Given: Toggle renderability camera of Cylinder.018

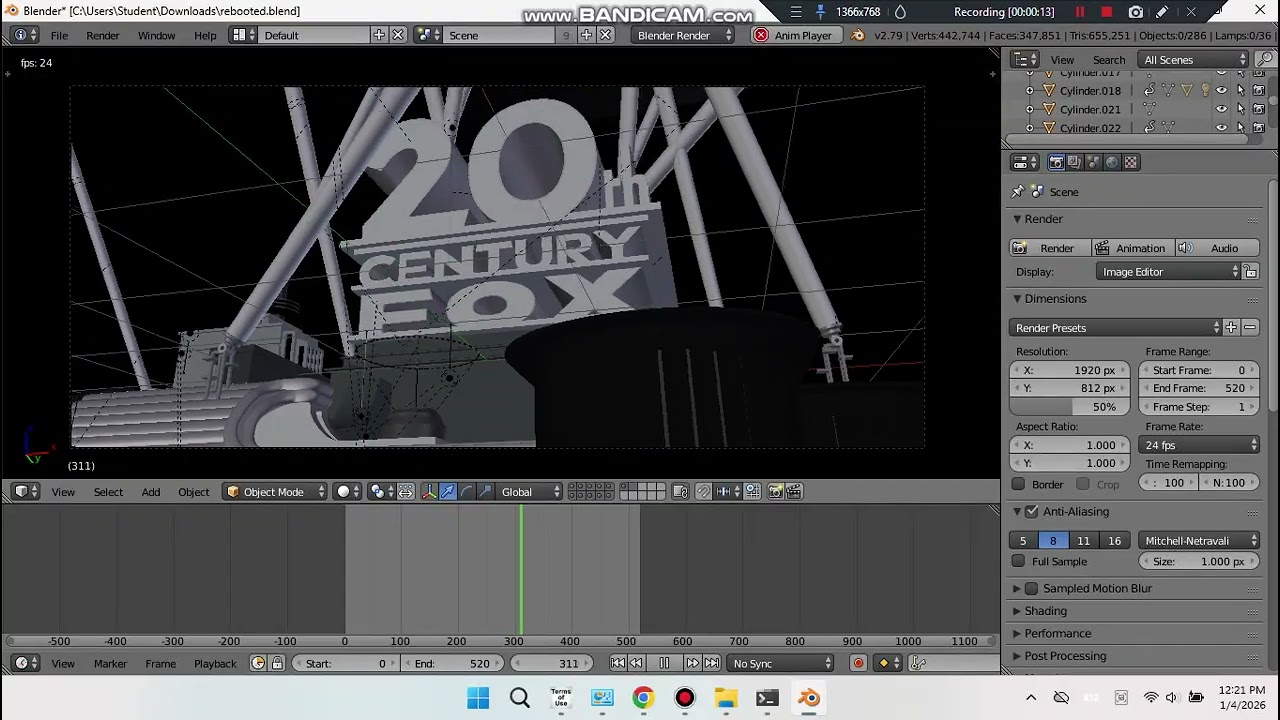Looking at the screenshot, I should tap(1259, 91).
